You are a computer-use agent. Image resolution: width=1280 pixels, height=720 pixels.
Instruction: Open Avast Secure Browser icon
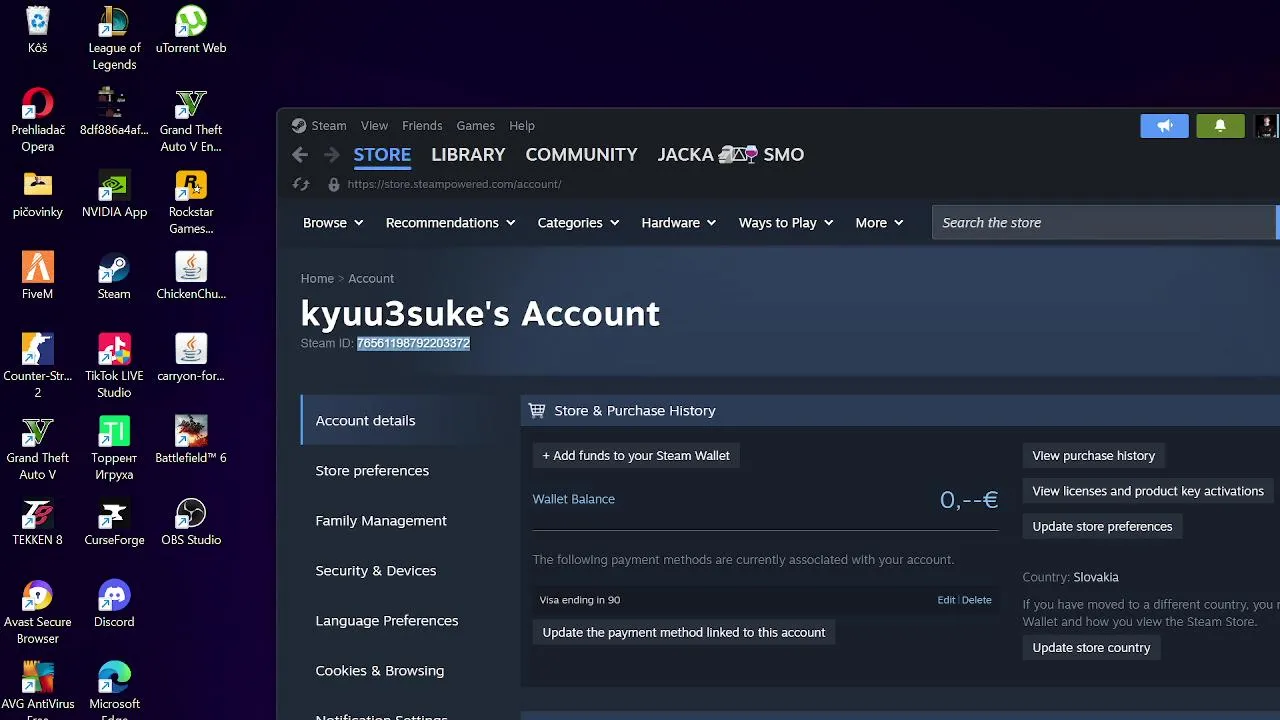pyautogui.click(x=38, y=612)
